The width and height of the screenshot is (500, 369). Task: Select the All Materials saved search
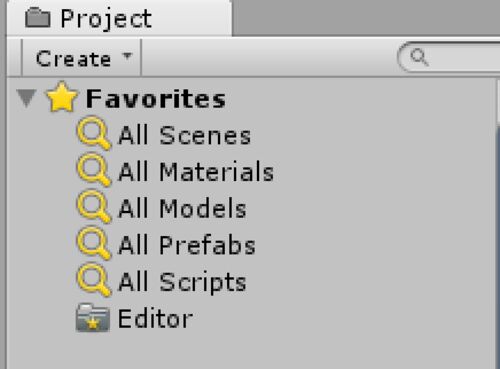[x=196, y=172]
